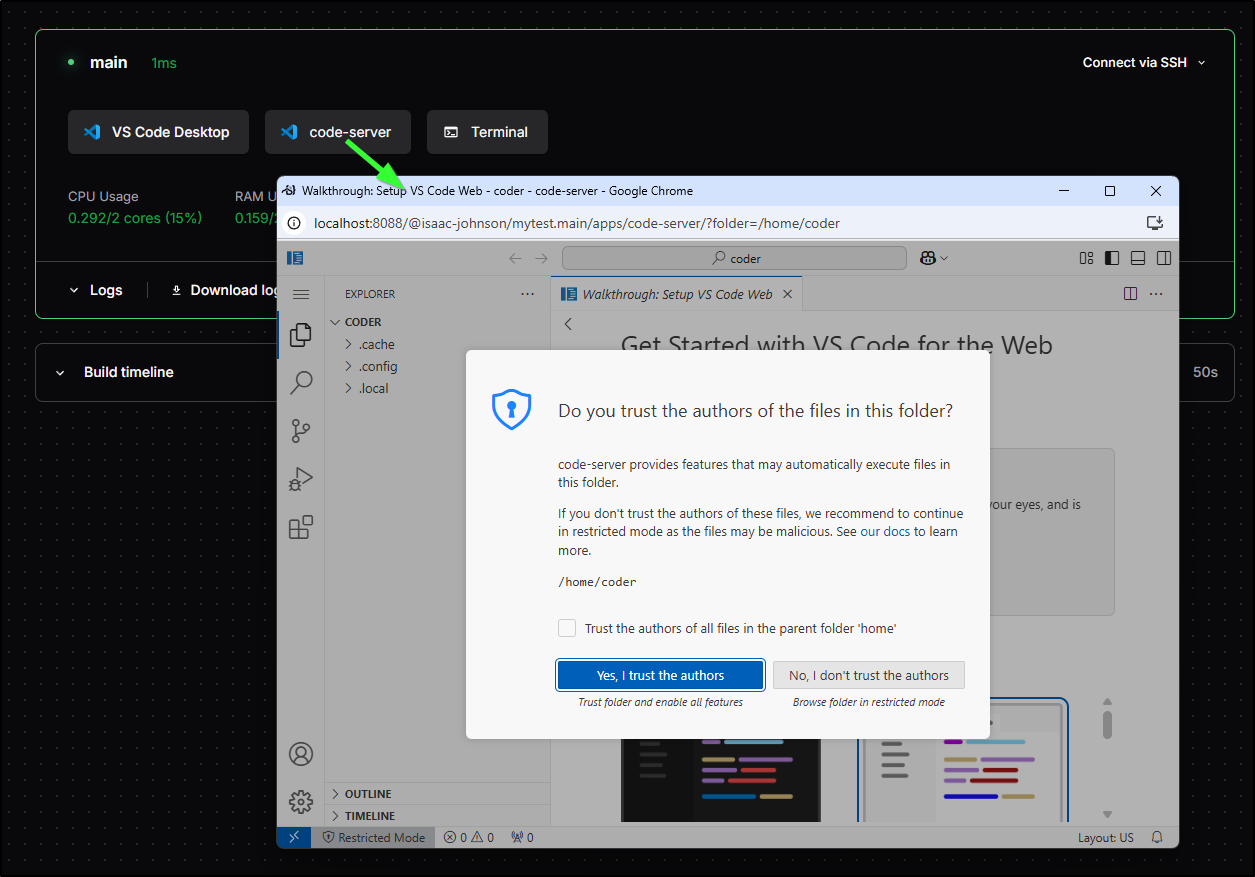Open the hamburger application menu in code-server
This screenshot has width=1255, height=877.
[x=300, y=295]
